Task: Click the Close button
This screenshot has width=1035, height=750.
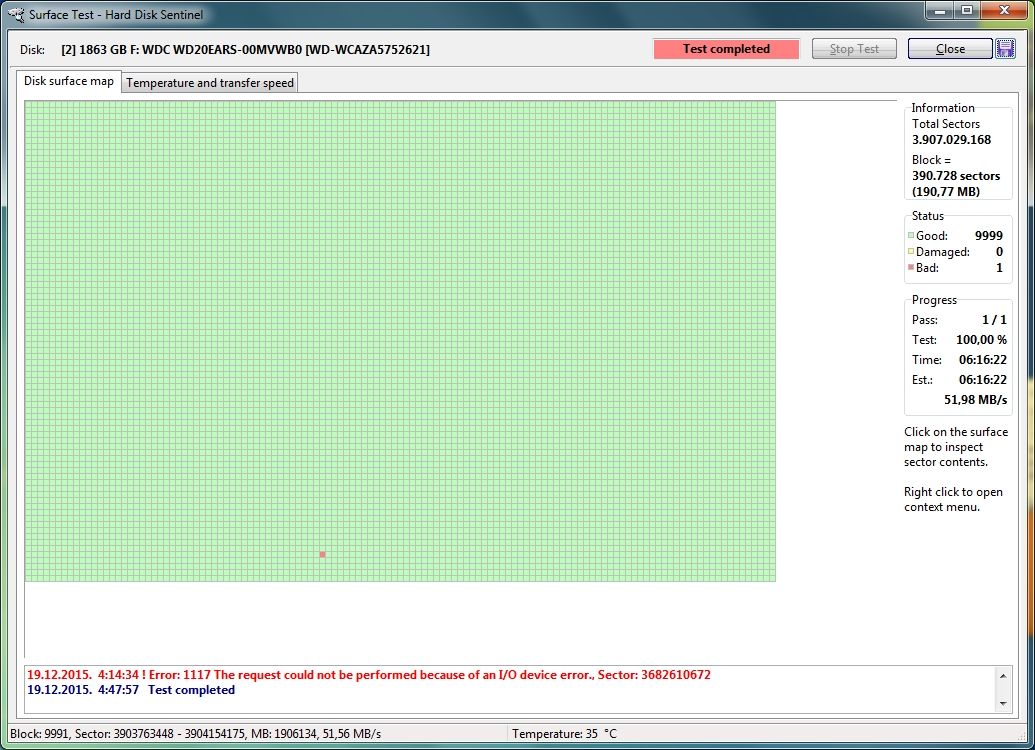Action: (x=950, y=49)
